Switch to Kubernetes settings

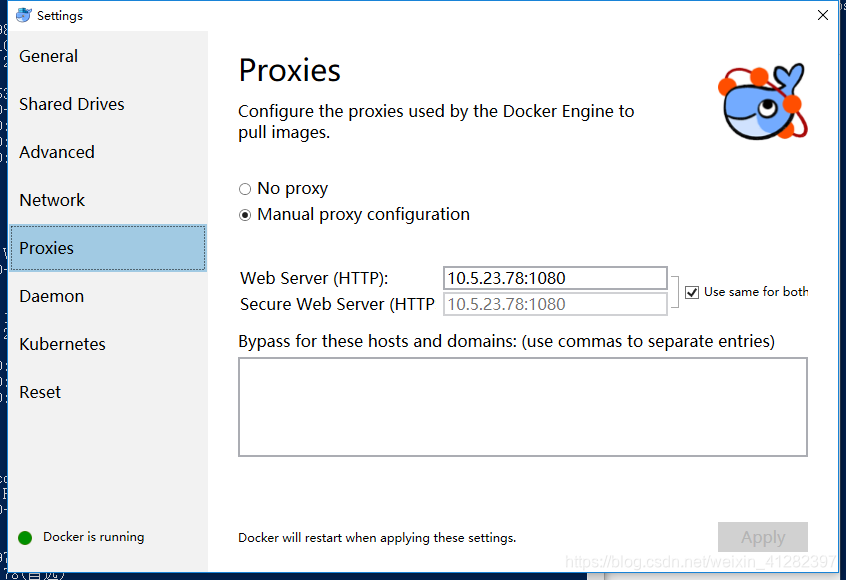pyautogui.click(x=62, y=344)
